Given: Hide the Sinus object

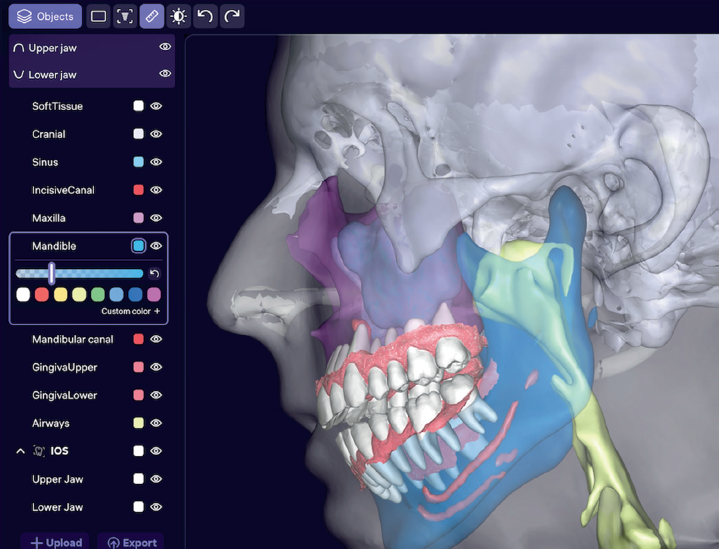Looking at the screenshot, I should (x=156, y=162).
